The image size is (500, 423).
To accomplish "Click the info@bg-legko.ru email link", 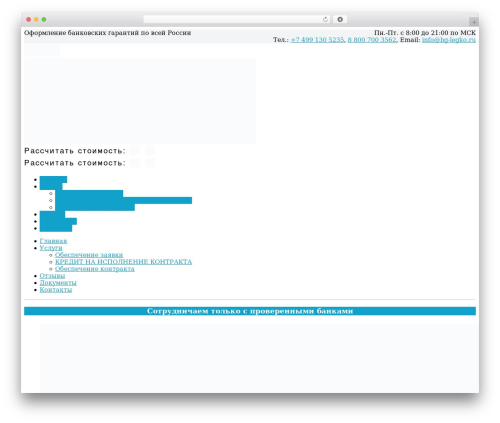I will coord(449,40).
